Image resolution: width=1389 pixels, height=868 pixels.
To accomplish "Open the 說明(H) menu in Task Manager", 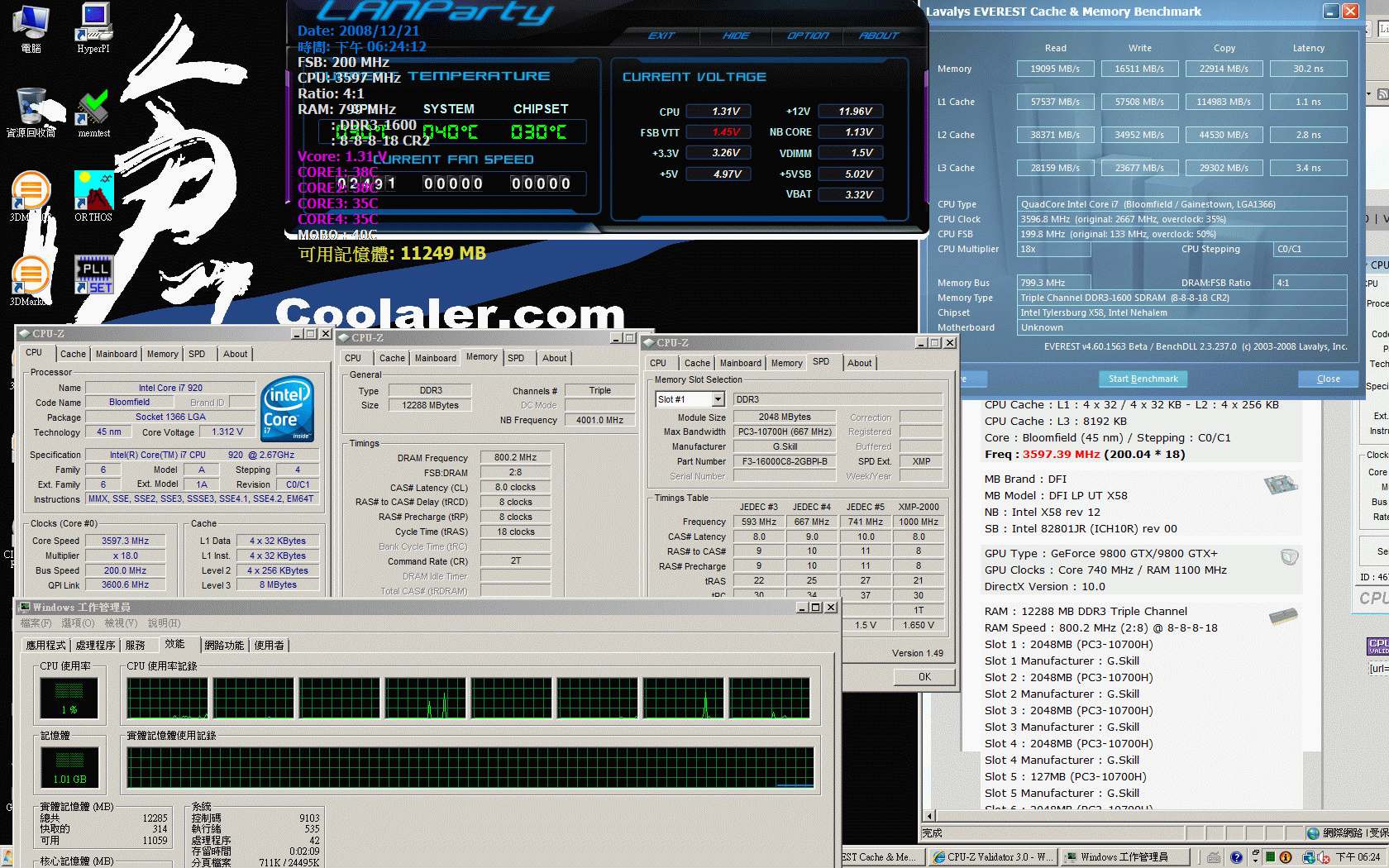I will click(x=164, y=623).
